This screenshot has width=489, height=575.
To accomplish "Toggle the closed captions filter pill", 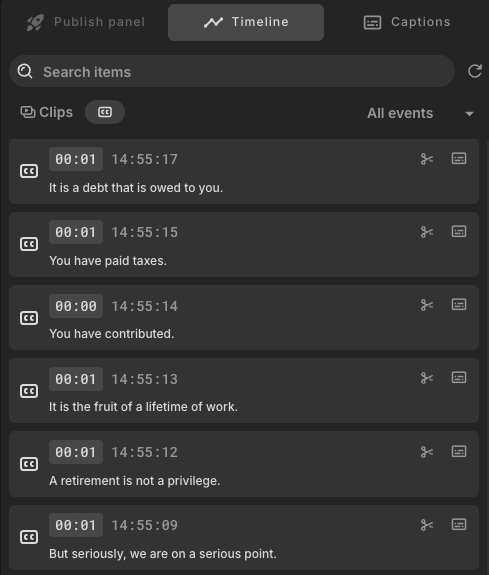I will [x=105, y=112].
